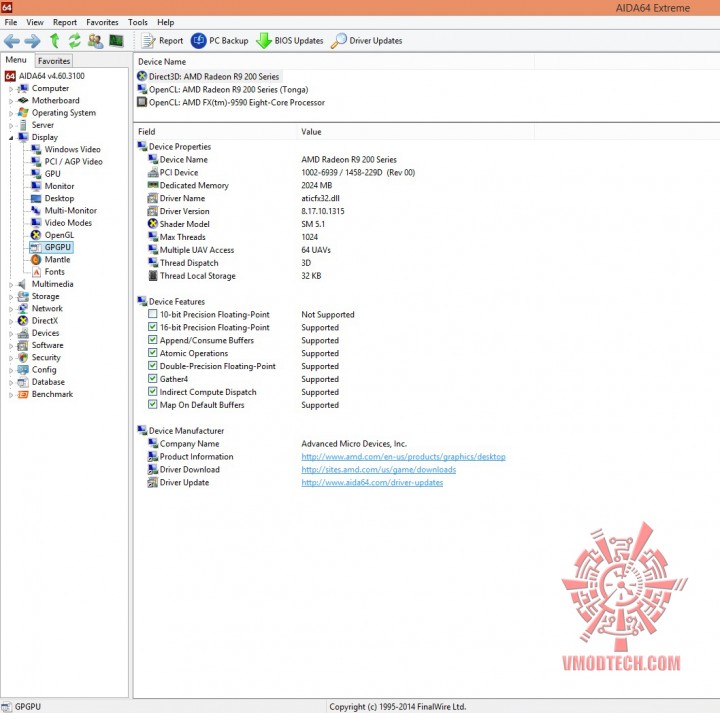
Task: Select the AIDA64 v4.60.3100 root node
Action: pyautogui.click(x=51, y=76)
